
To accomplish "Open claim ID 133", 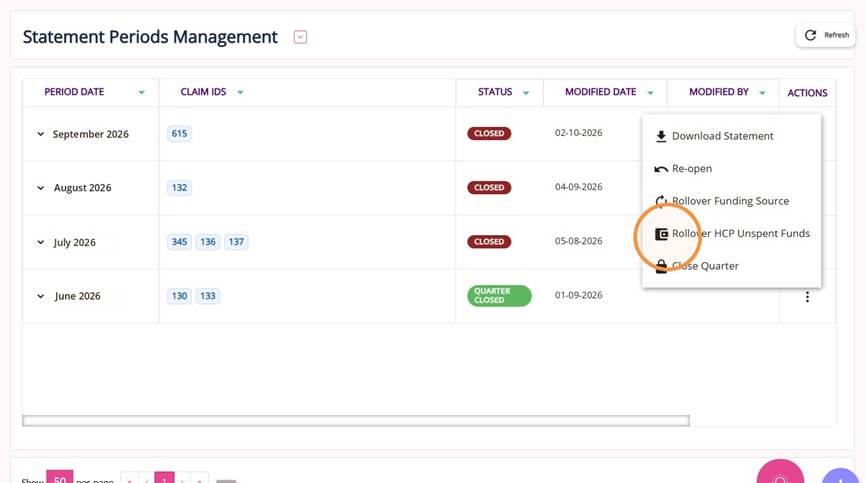I will point(208,296).
